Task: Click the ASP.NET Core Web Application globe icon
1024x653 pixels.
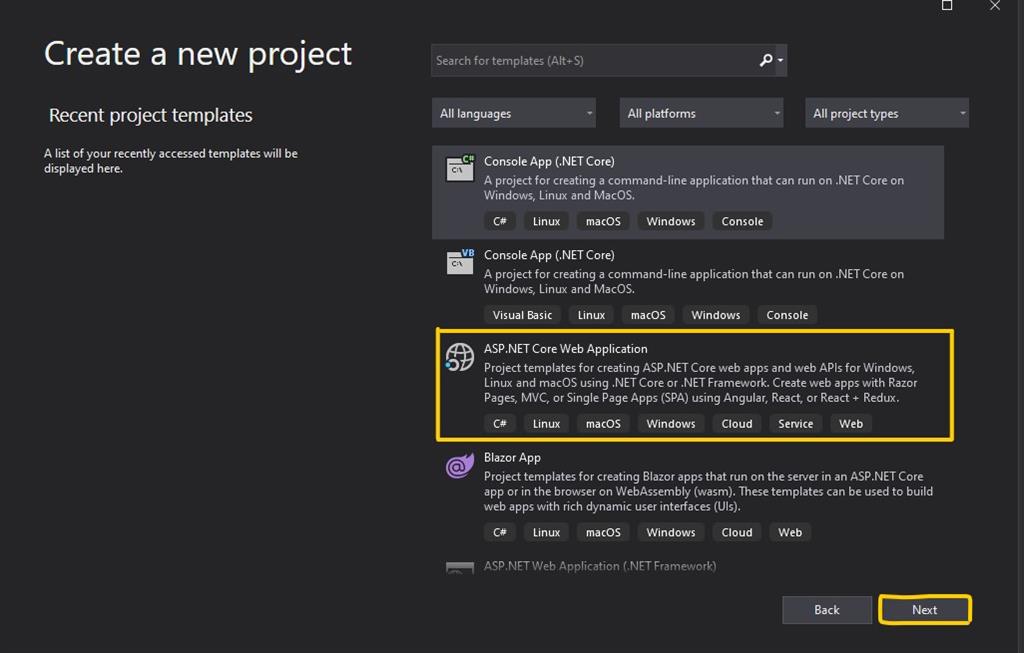Action: 459,358
